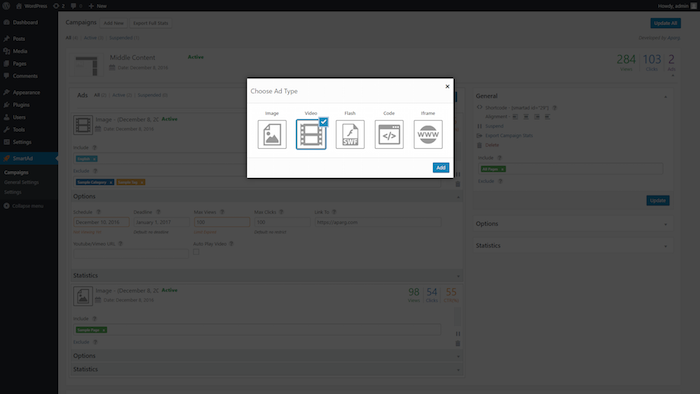Collapse the General panel on right
700x394 pixels.
coord(666,96)
